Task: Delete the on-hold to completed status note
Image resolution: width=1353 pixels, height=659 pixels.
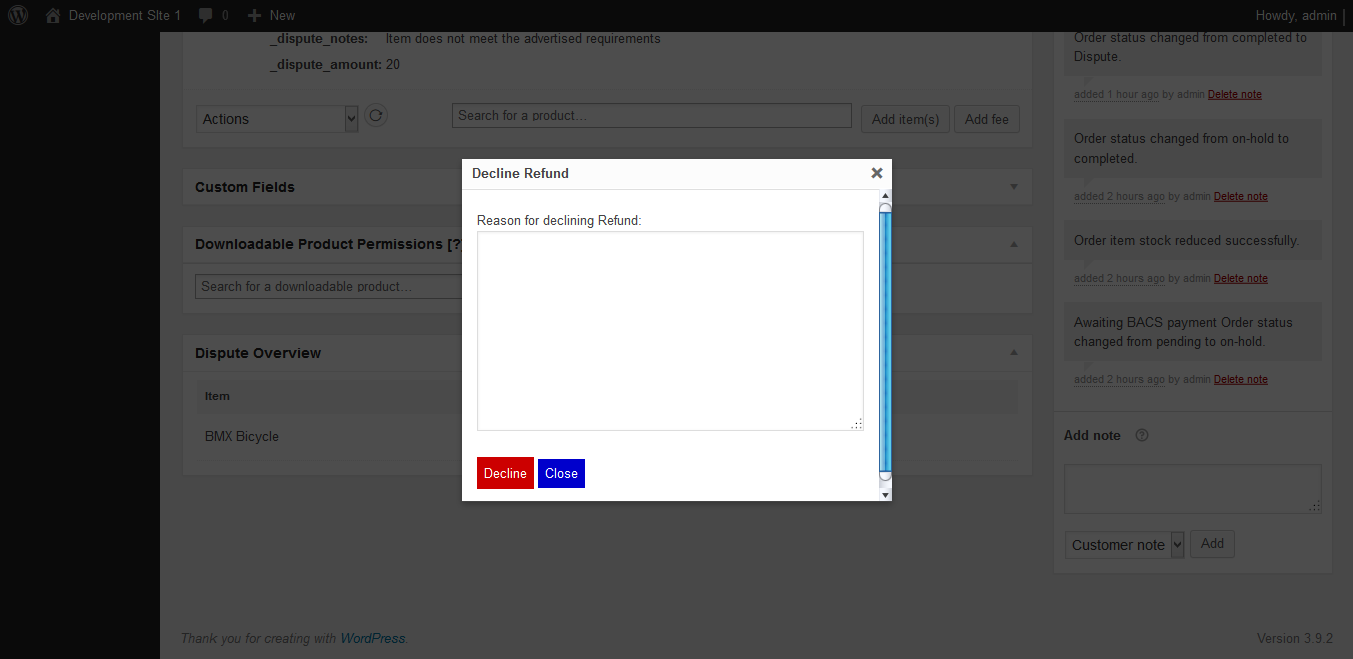Action: pyautogui.click(x=1241, y=196)
